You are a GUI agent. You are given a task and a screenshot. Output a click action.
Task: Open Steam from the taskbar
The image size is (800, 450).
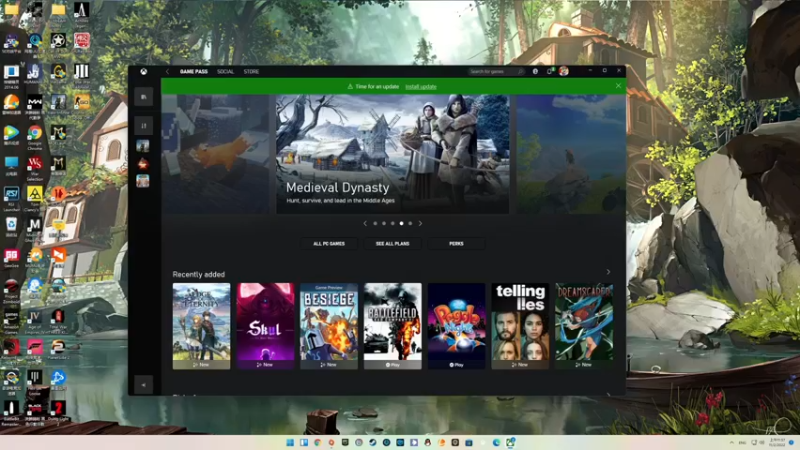coord(372,442)
